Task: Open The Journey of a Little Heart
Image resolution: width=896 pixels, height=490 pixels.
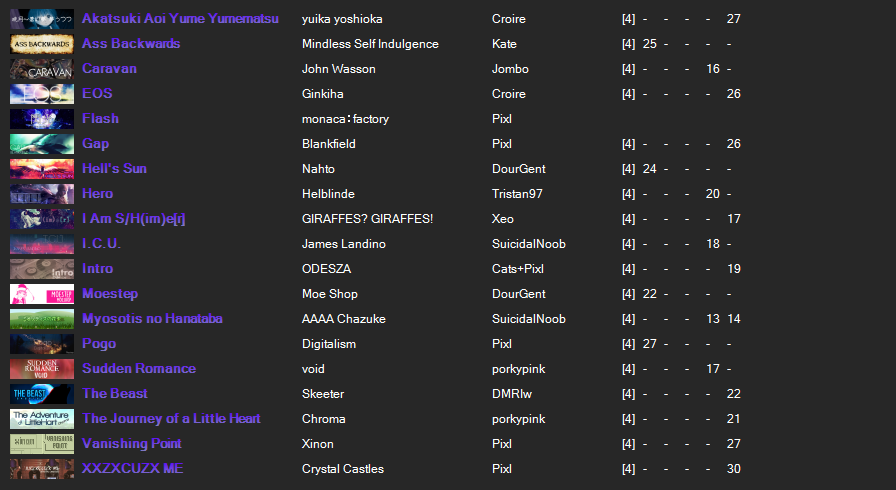Action: pyautogui.click(x=171, y=419)
